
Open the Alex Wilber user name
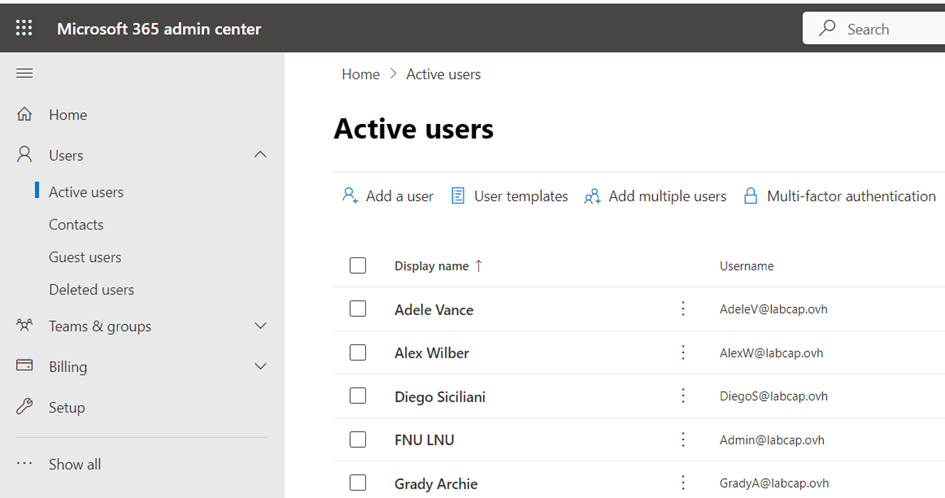coord(432,353)
